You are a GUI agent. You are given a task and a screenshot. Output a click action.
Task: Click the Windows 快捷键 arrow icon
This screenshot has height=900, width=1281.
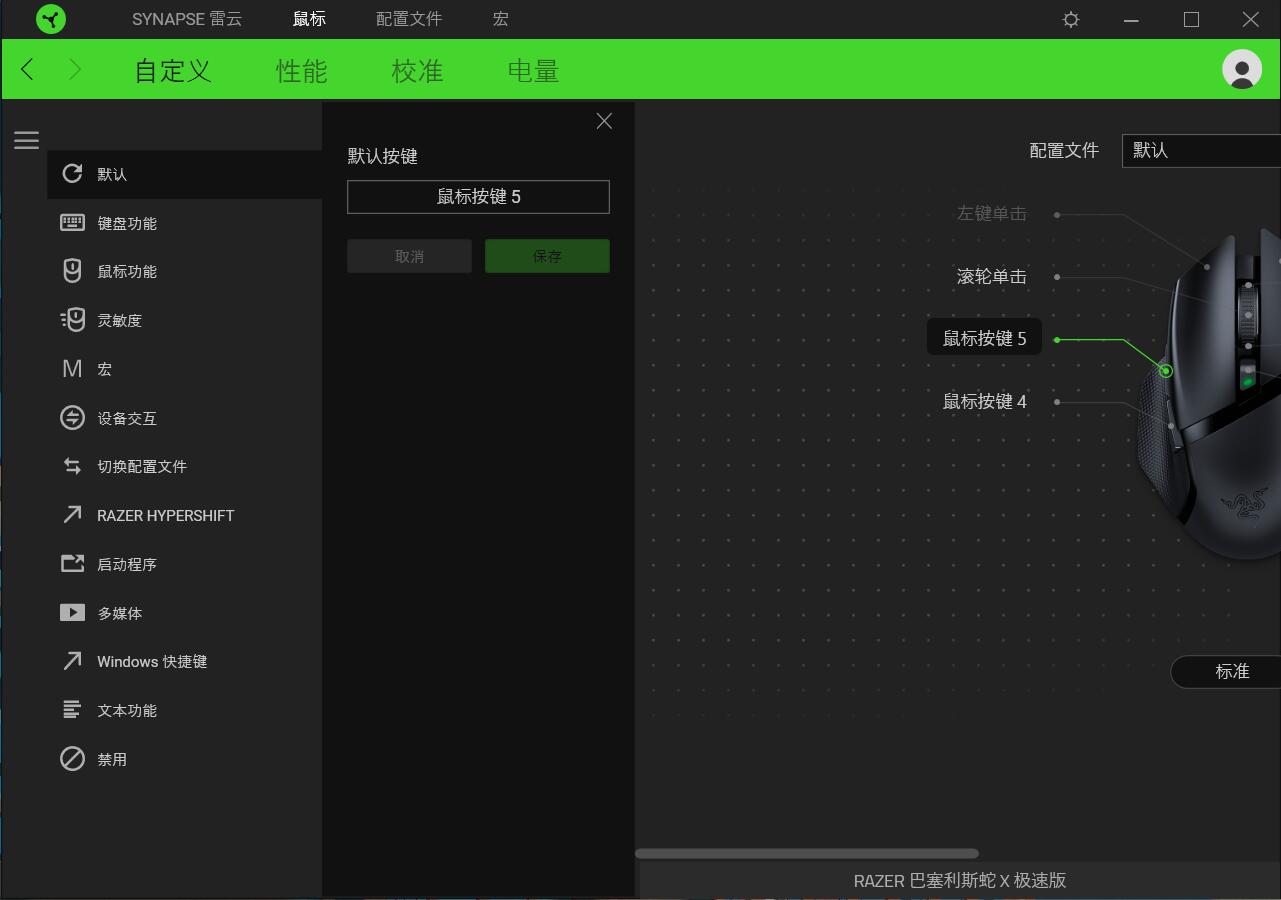72,661
